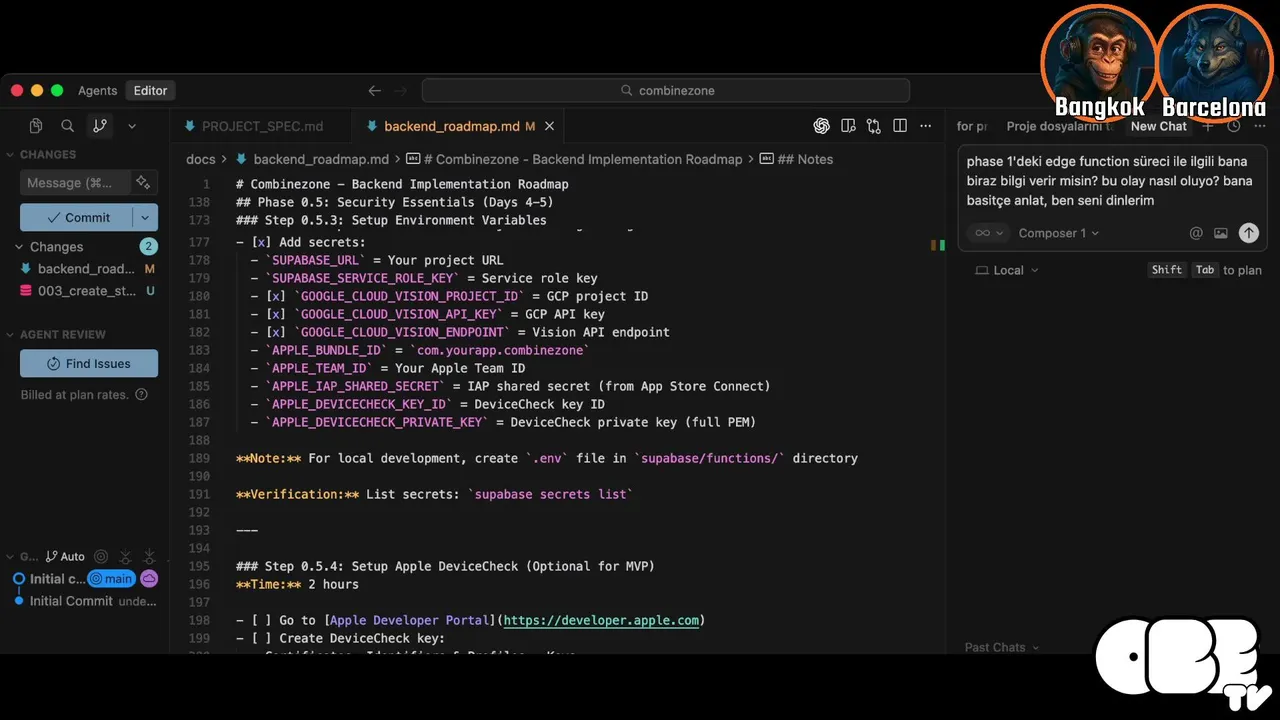Toggle Auto branch selector in graph
Image resolution: width=1280 pixels, height=720 pixels.
[x=65, y=556]
